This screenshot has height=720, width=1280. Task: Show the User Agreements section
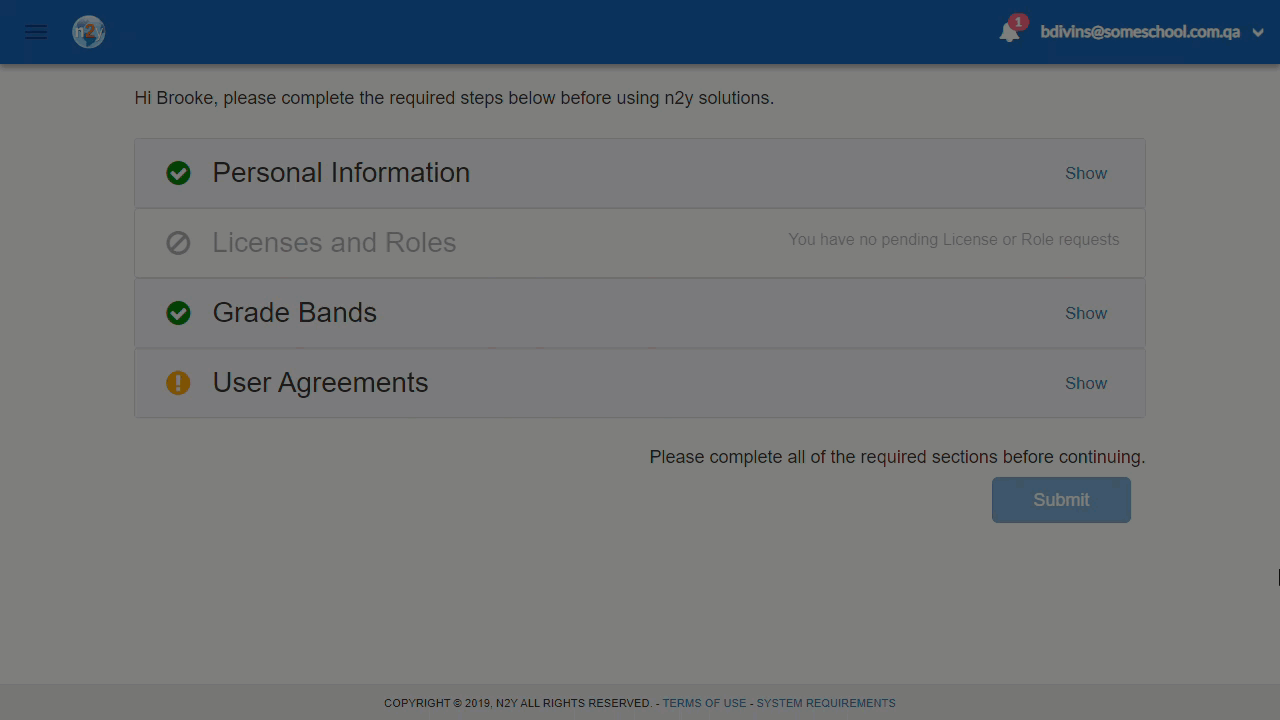1086,383
